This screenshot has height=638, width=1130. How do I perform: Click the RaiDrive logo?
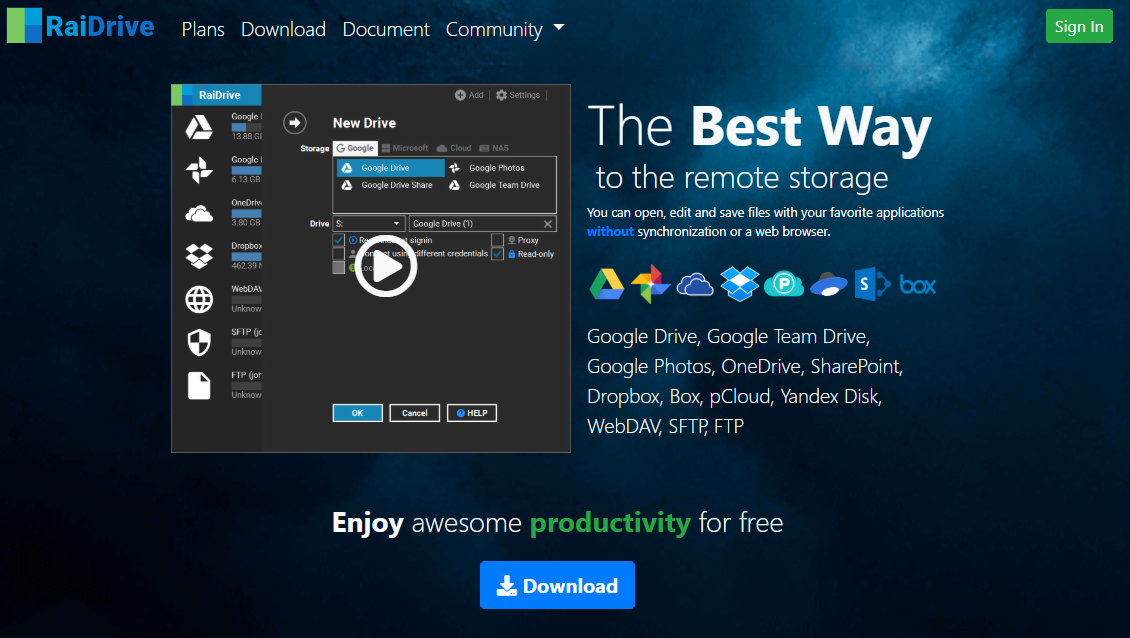pos(81,27)
